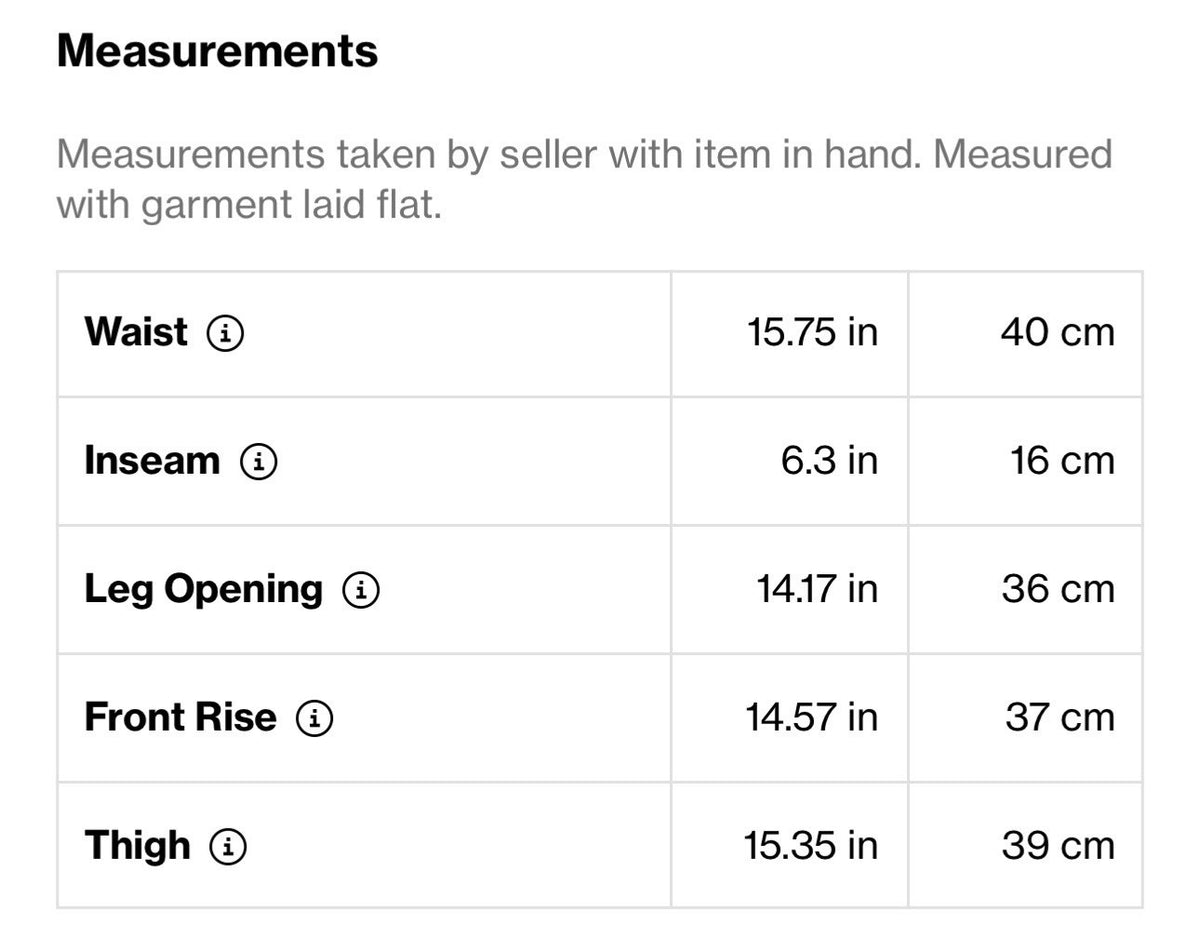This screenshot has height=939, width=1200.
Task: Open the info icon beside Thigh
Action: 228,846
